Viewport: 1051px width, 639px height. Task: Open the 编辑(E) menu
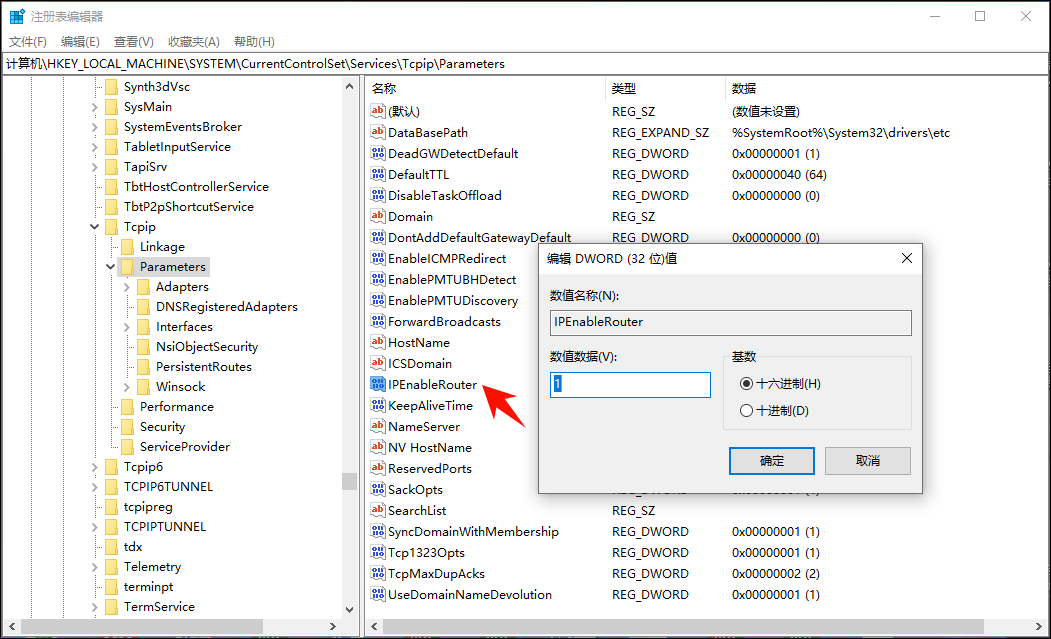click(80, 42)
